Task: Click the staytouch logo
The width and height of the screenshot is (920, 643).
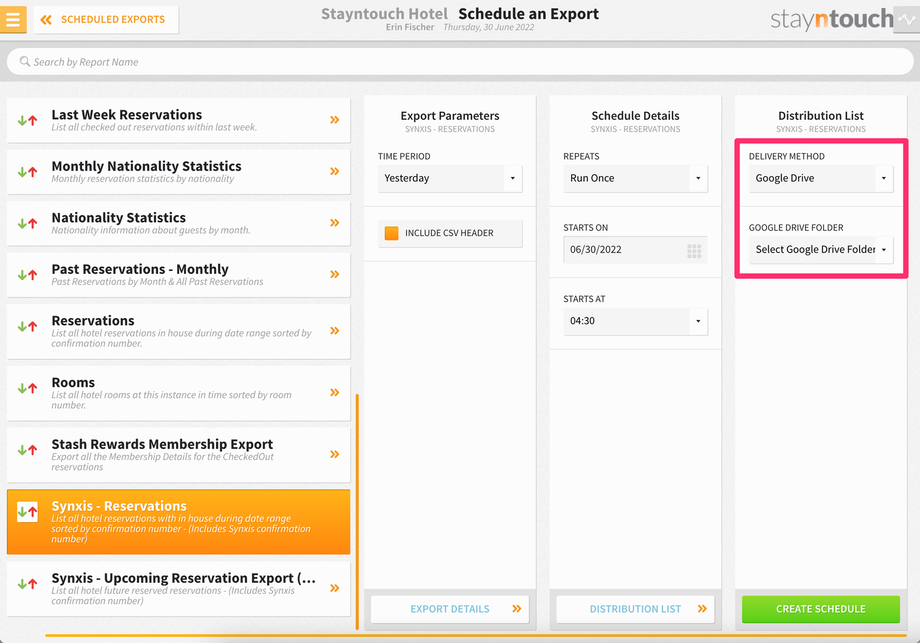Action: pos(831,19)
